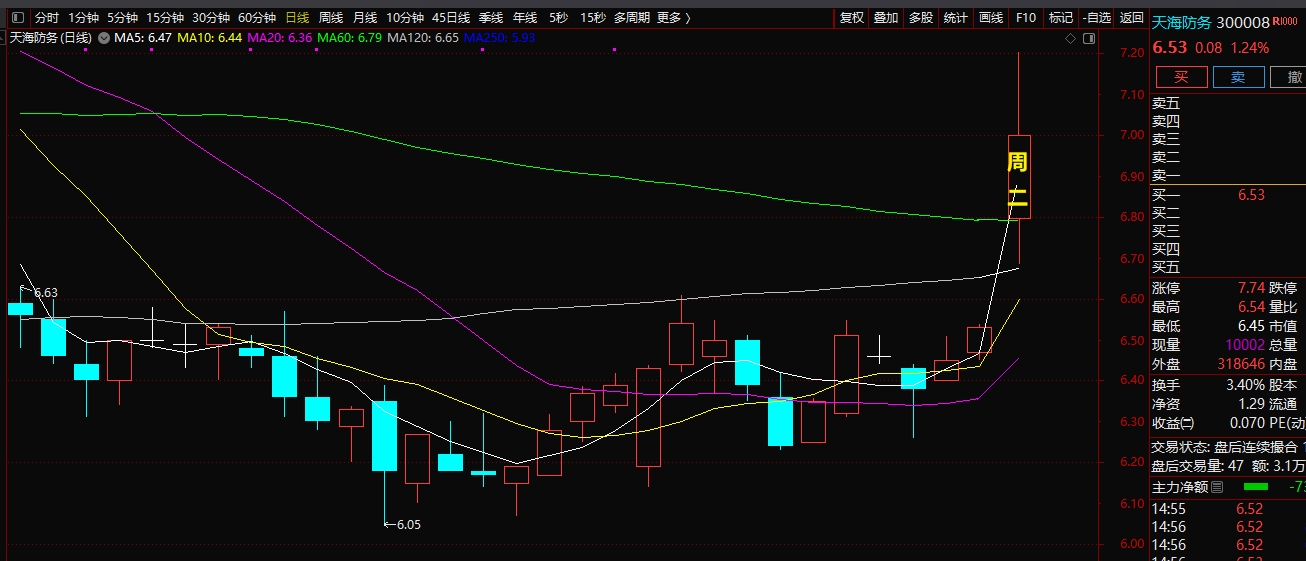Image resolution: width=1306 pixels, height=561 pixels.
Task: Toggle the left panel icon in the period bar
Action: 17,18
